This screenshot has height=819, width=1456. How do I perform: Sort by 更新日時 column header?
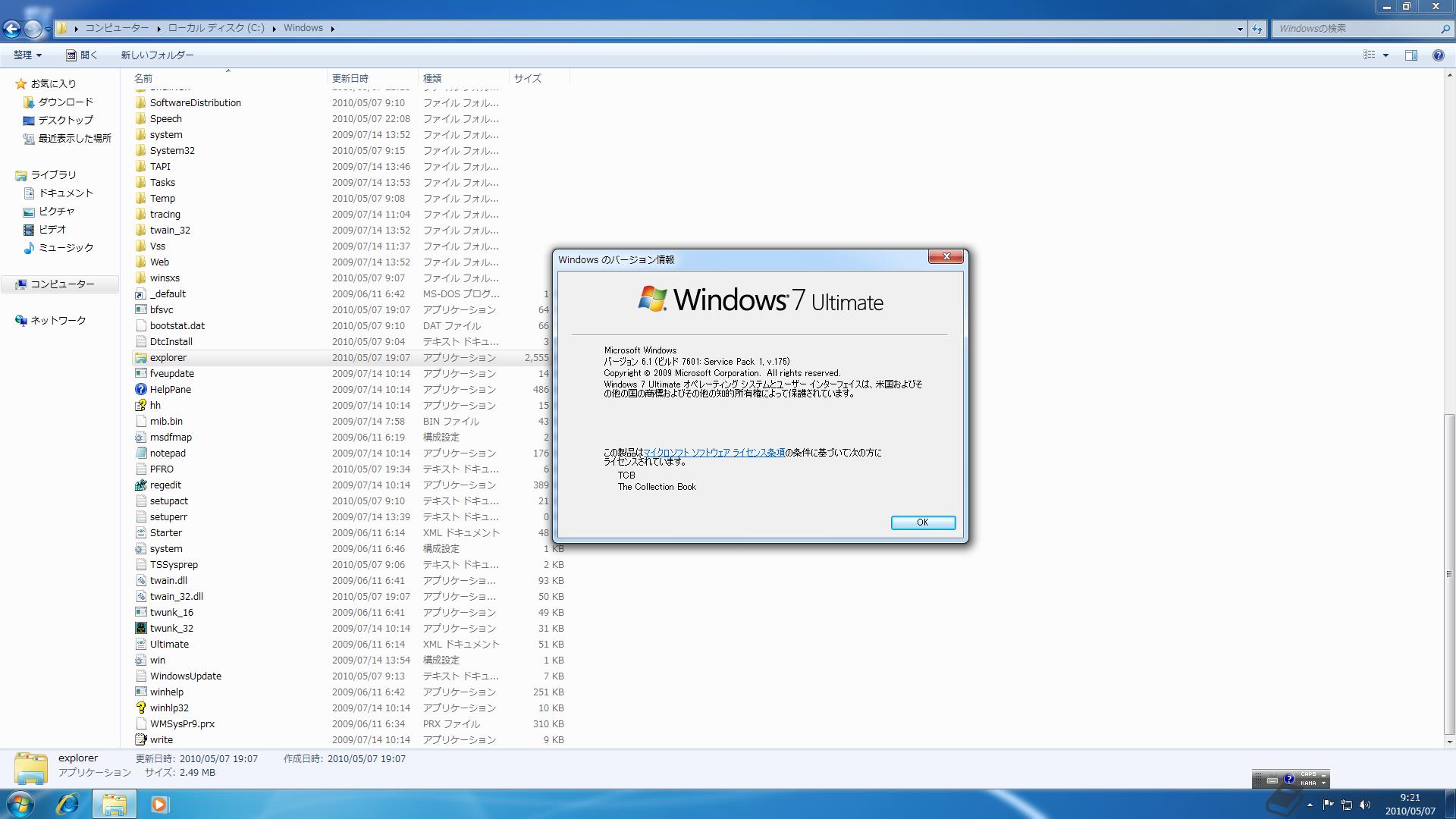372,78
